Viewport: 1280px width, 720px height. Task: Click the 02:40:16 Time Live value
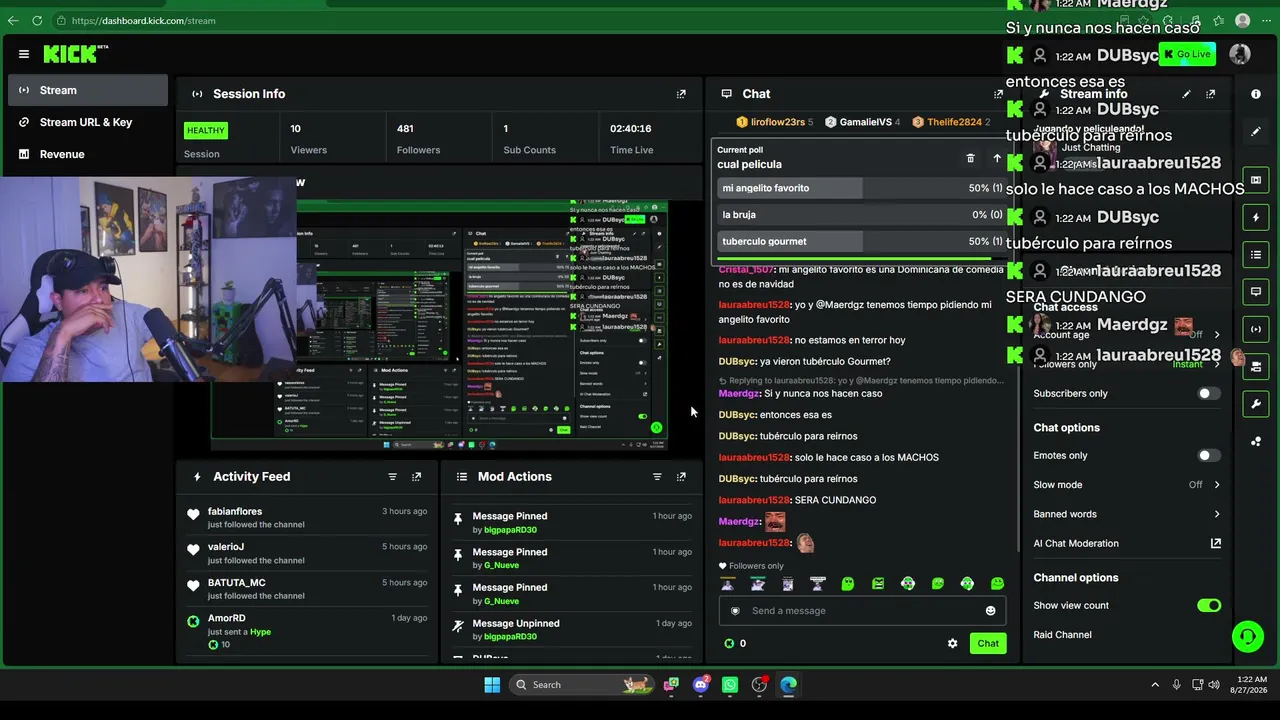(631, 129)
